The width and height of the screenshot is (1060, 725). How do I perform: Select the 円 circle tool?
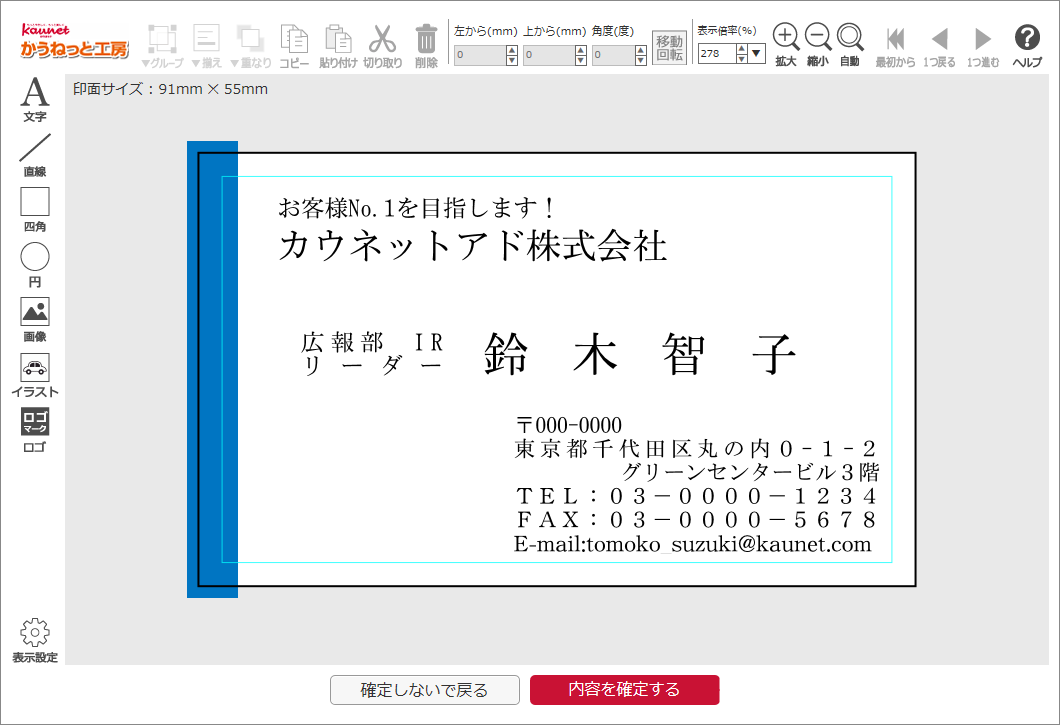[34, 265]
